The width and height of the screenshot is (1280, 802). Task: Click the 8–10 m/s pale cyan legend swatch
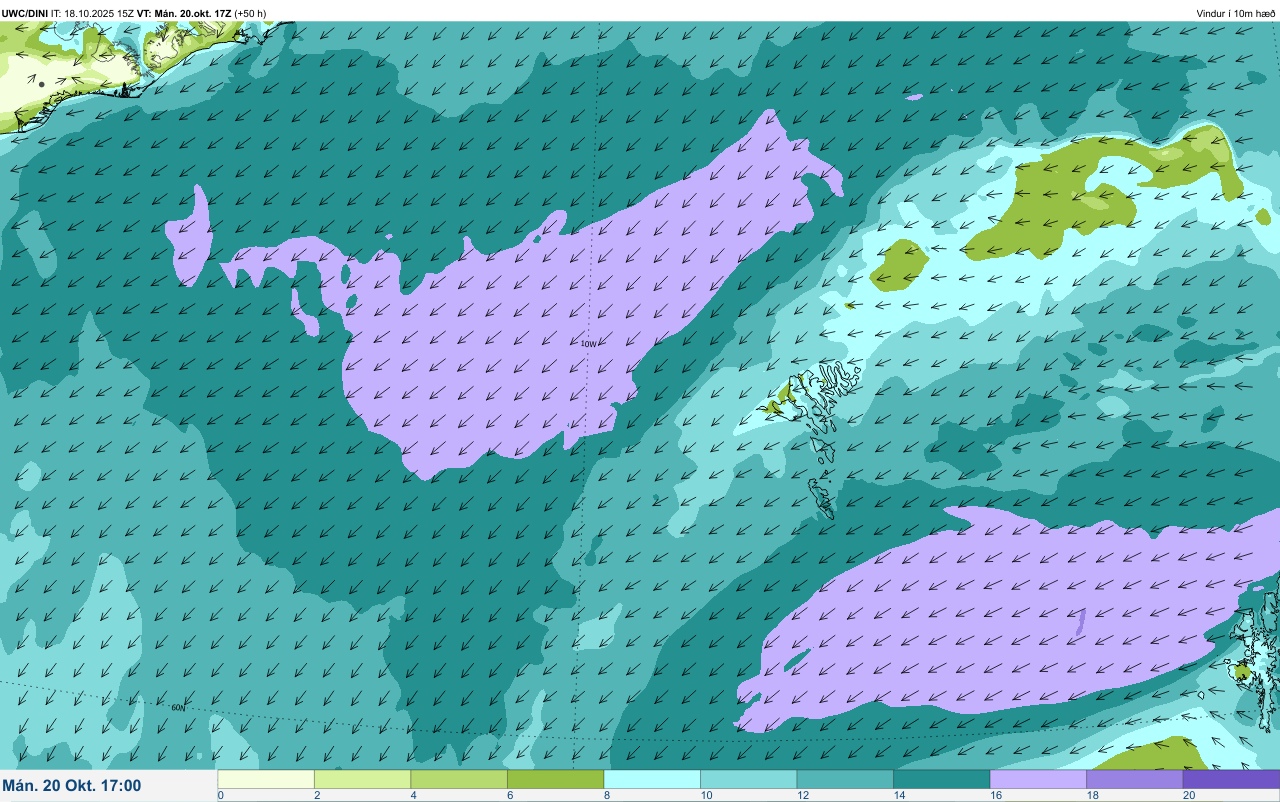(652, 779)
